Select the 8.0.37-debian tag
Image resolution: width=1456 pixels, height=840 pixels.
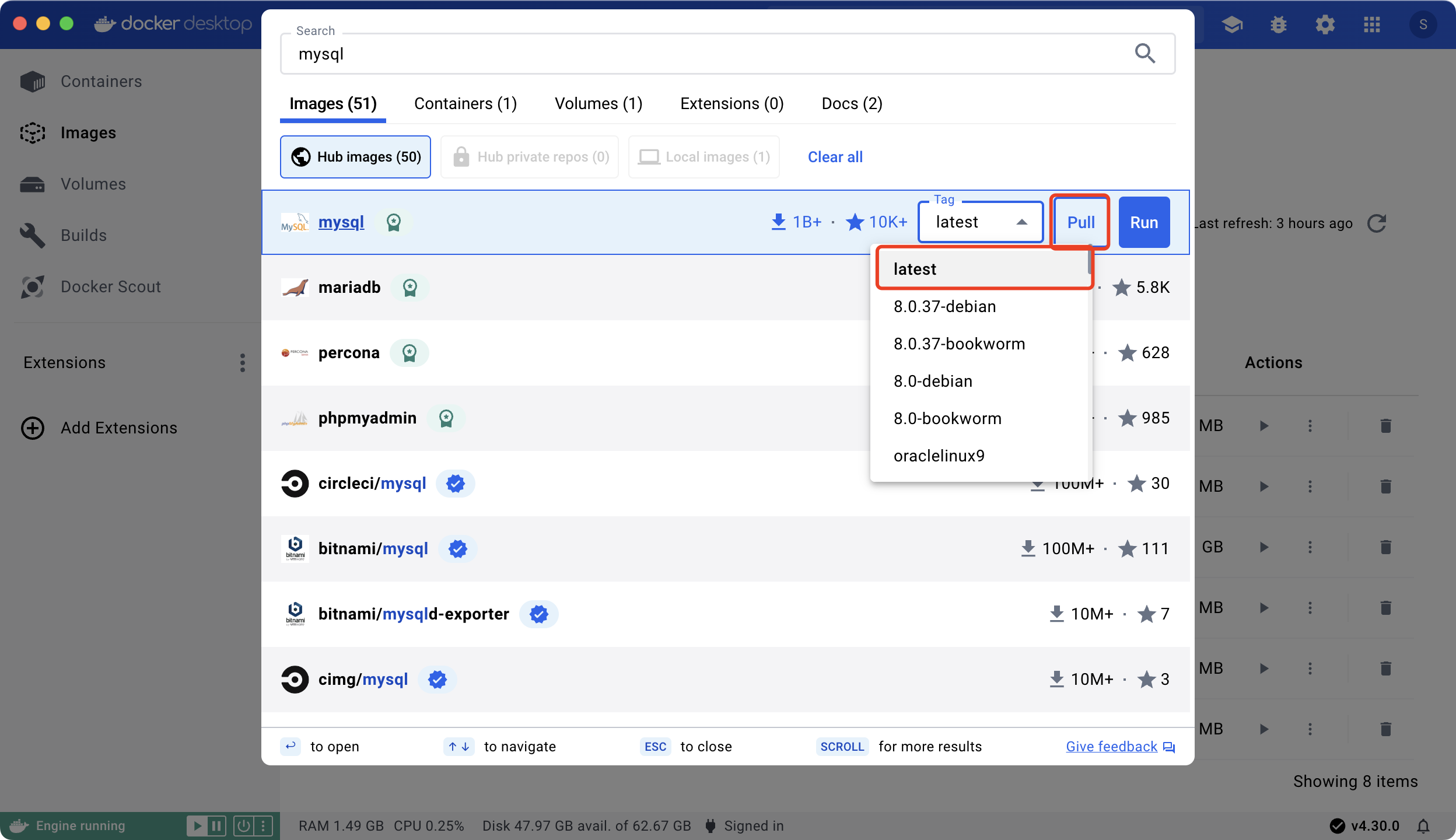980,306
